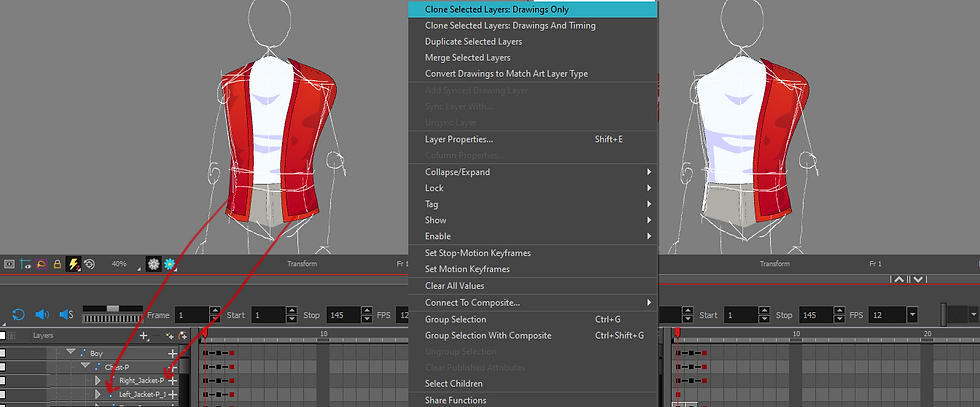
Task: Click the up chevron above right timeline
Action: click(x=899, y=279)
